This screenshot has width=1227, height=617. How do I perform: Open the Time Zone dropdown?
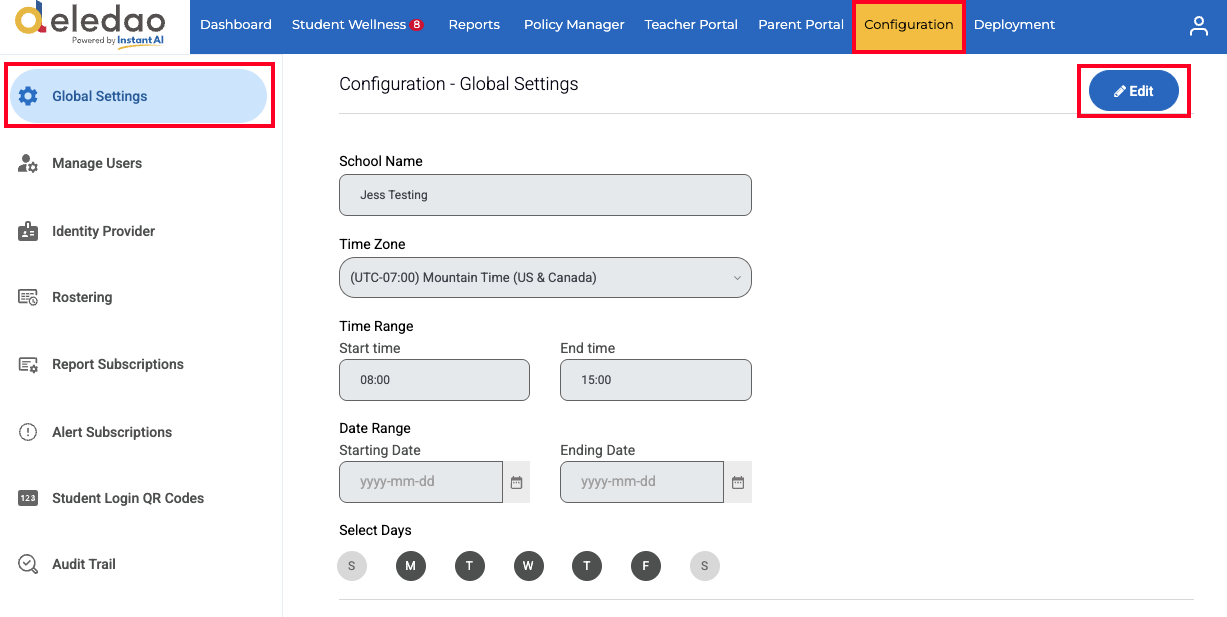(545, 277)
